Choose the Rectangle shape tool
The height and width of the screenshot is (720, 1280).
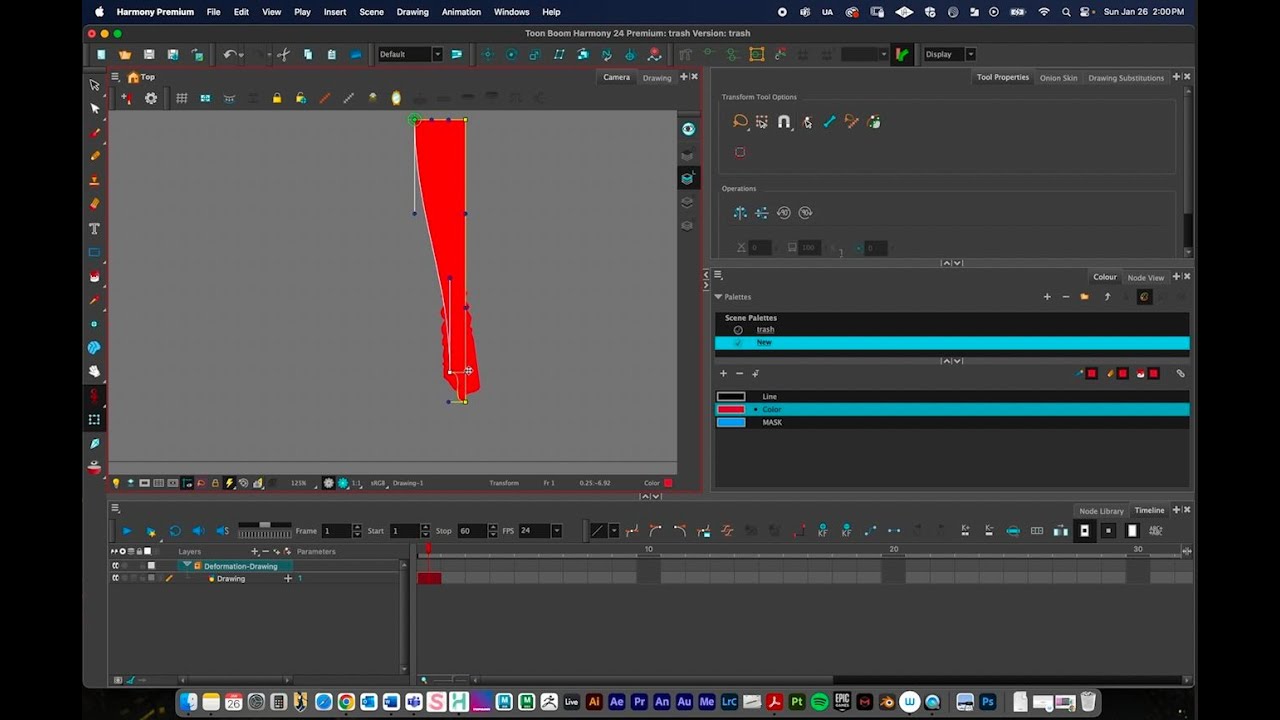(x=95, y=252)
